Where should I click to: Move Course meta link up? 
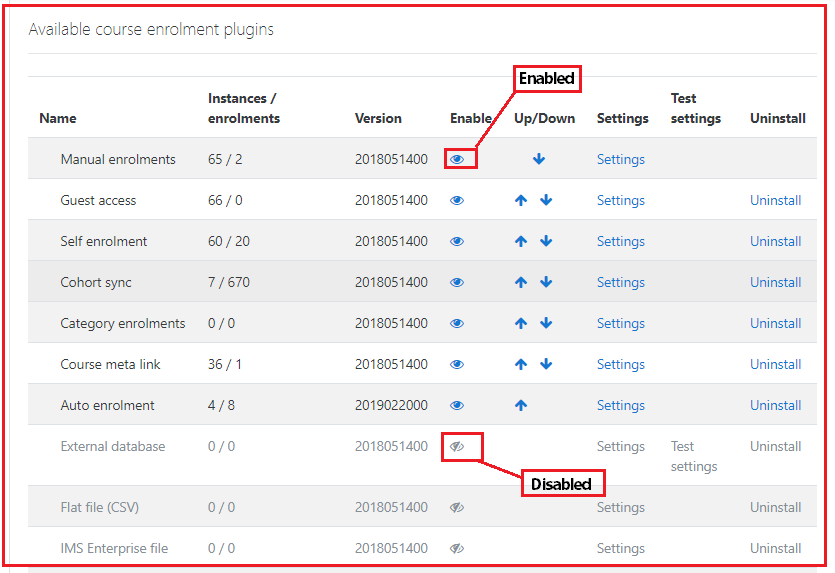[521, 364]
